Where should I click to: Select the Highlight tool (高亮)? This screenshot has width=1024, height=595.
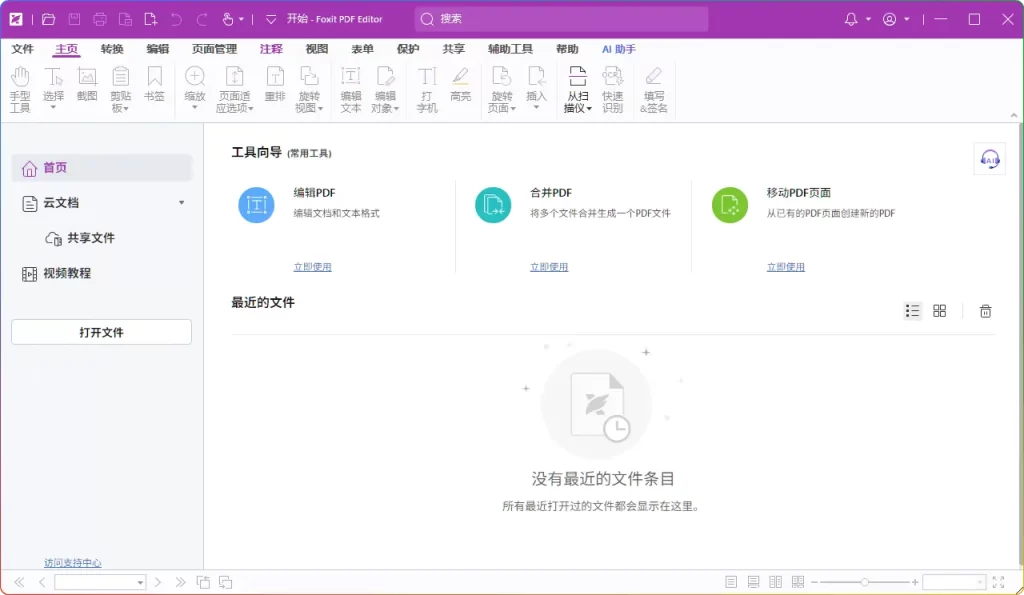(460, 84)
